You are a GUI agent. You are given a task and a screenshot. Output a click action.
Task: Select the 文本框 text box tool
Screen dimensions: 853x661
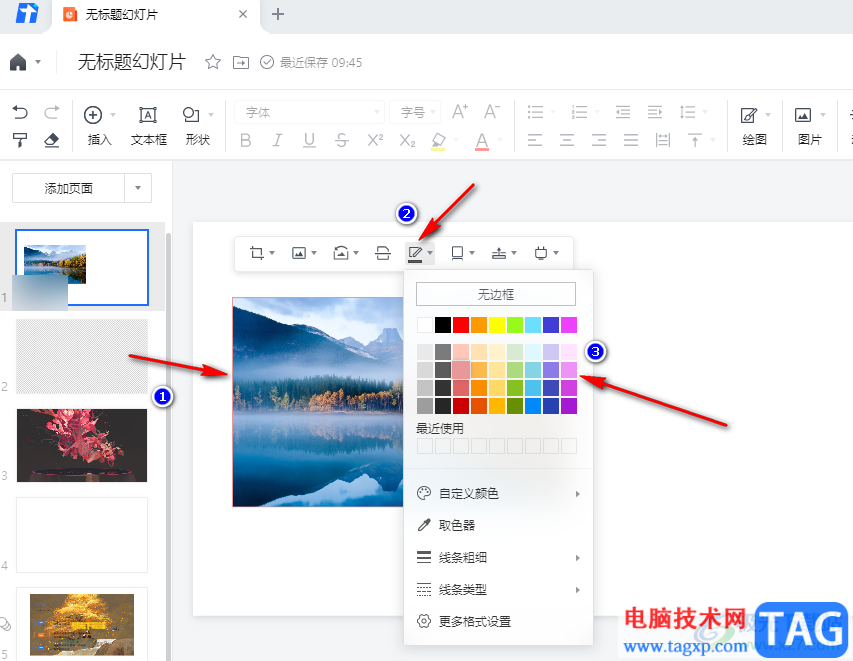(149, 126)
